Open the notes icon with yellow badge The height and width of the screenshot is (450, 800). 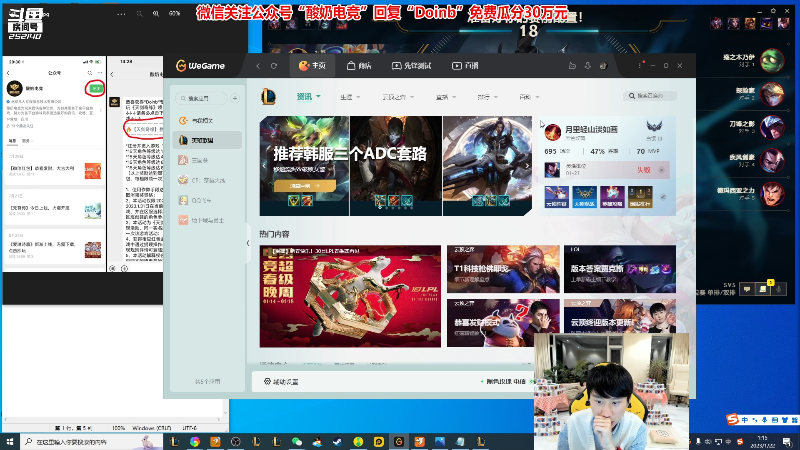[763, 289]
